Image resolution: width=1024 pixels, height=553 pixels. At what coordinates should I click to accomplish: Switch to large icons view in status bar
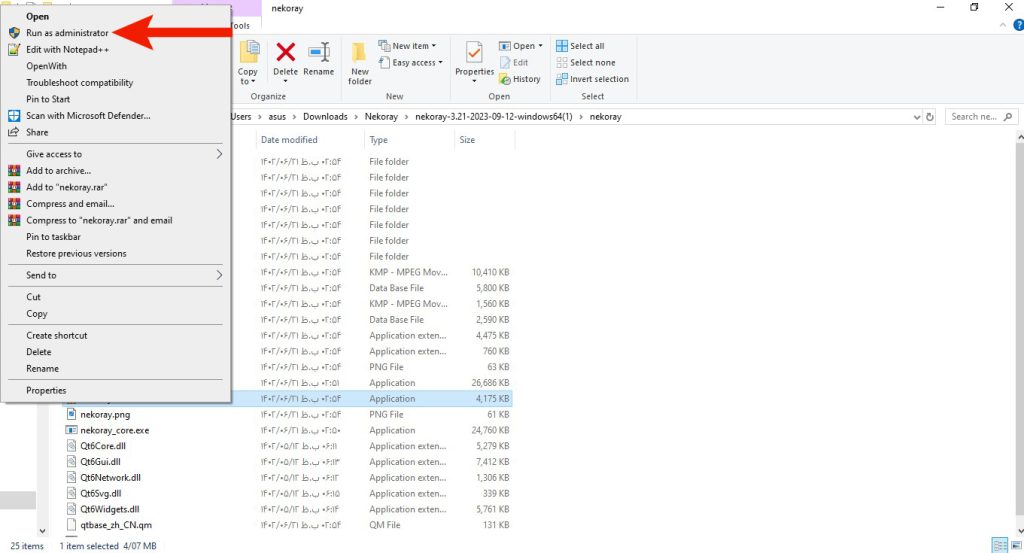(1016, 545)
